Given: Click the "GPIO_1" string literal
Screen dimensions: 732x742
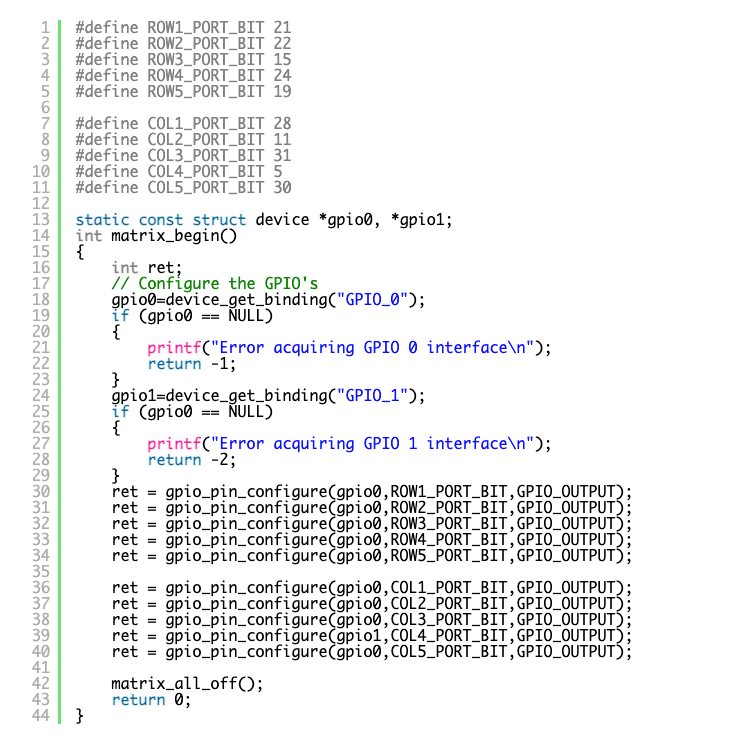Looking at the screenshot, I should point(379,395).
